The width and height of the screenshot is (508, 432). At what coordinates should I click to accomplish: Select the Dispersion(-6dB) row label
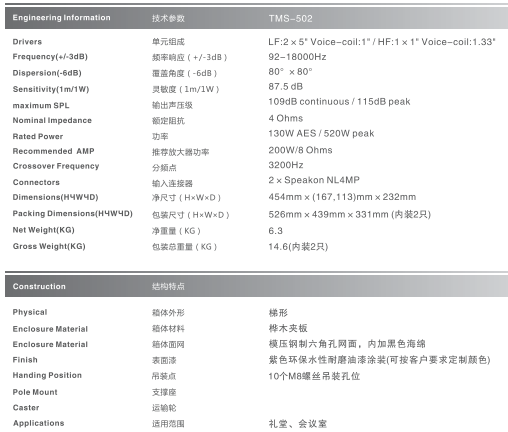[47, 73]
